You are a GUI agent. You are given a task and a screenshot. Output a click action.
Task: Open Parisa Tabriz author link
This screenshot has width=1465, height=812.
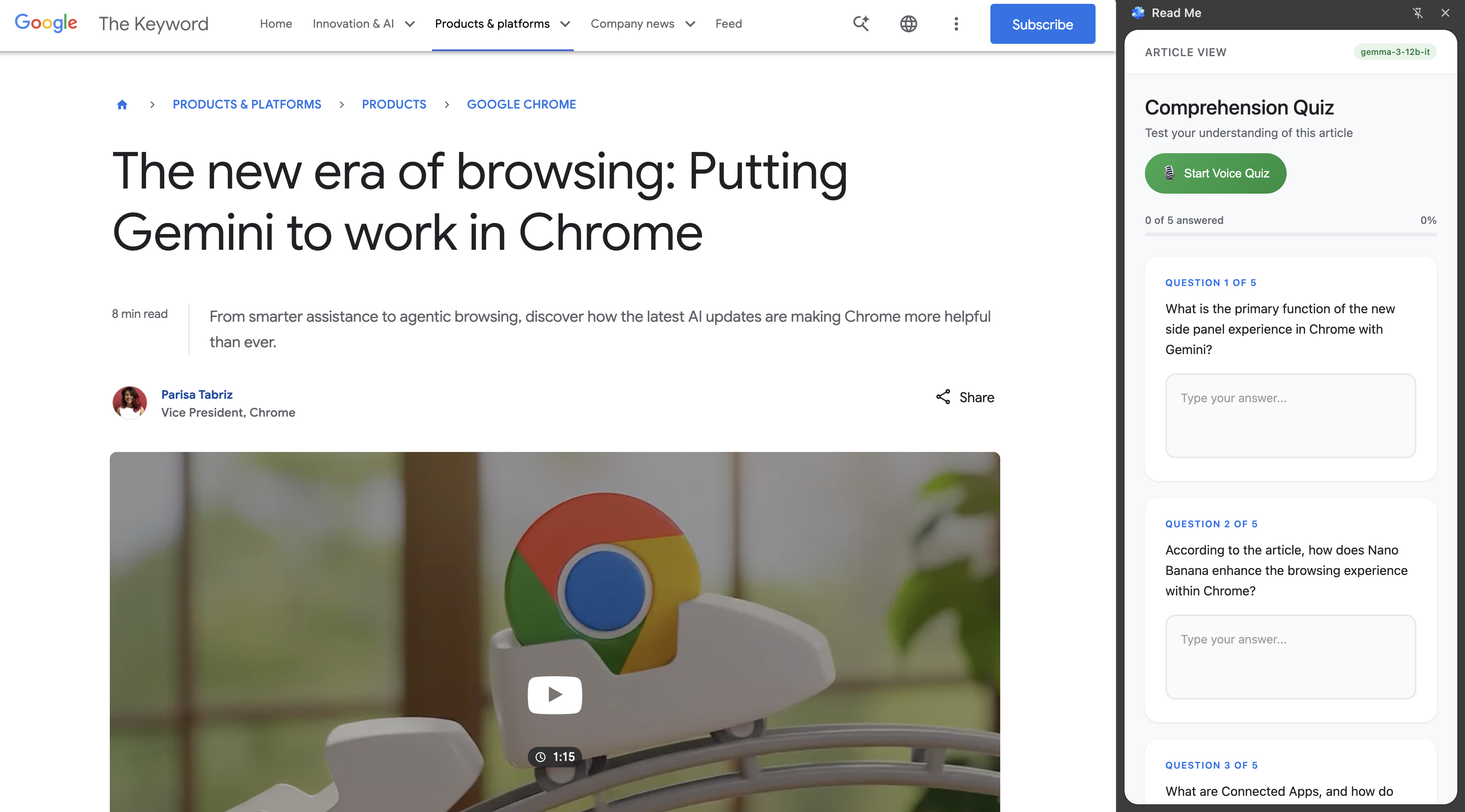pyautogui.click(x=197, y=395)
